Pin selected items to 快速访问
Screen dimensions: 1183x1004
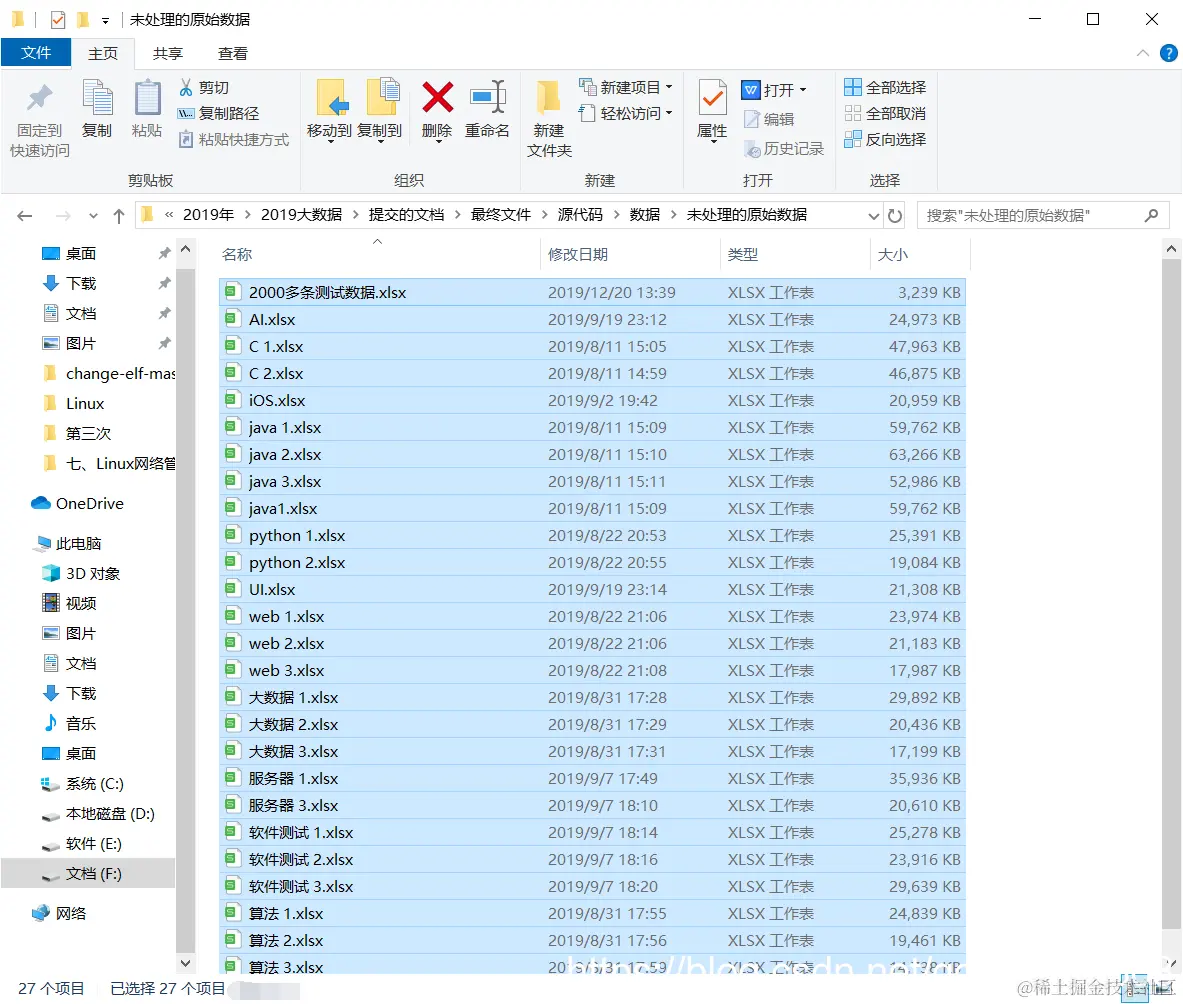click(x=38, y=115)
